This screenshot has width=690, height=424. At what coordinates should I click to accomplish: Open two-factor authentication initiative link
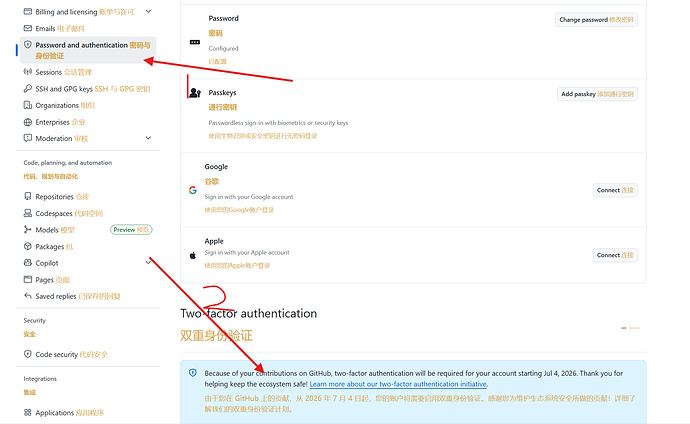(x=398, y=384)
